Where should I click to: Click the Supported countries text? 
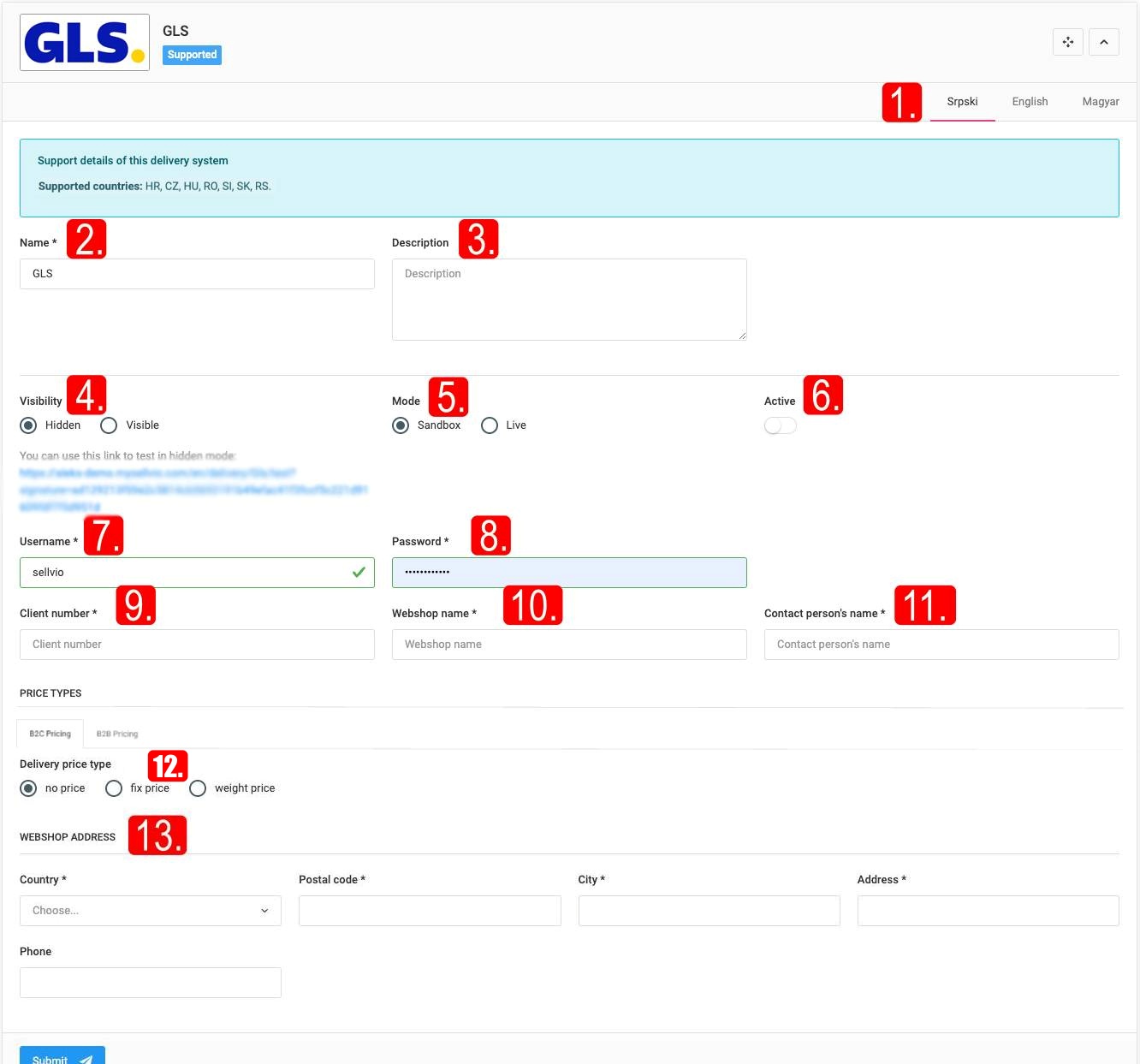click(x=154, y=187)
